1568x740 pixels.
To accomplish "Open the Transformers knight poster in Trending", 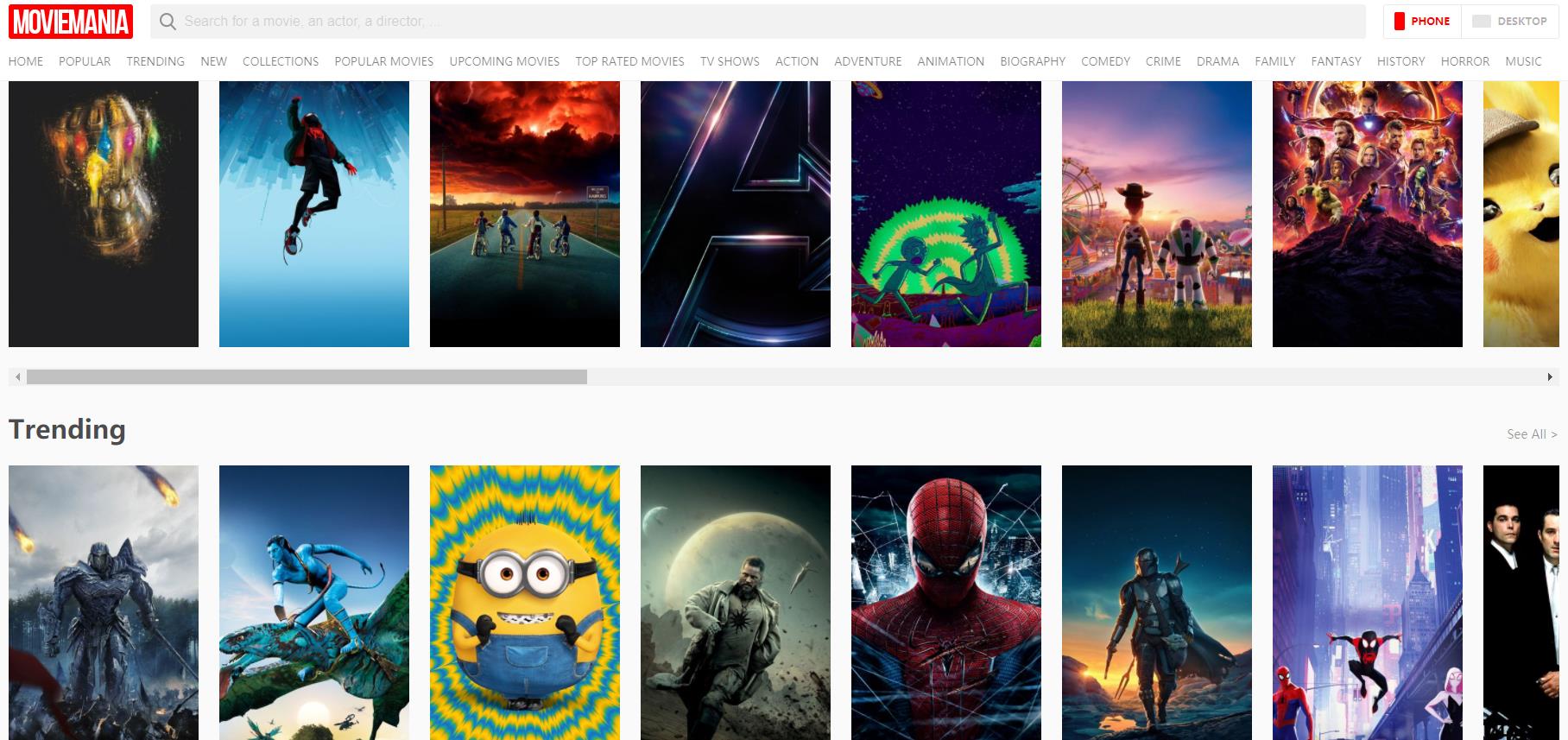I will (x=104, y=603).
